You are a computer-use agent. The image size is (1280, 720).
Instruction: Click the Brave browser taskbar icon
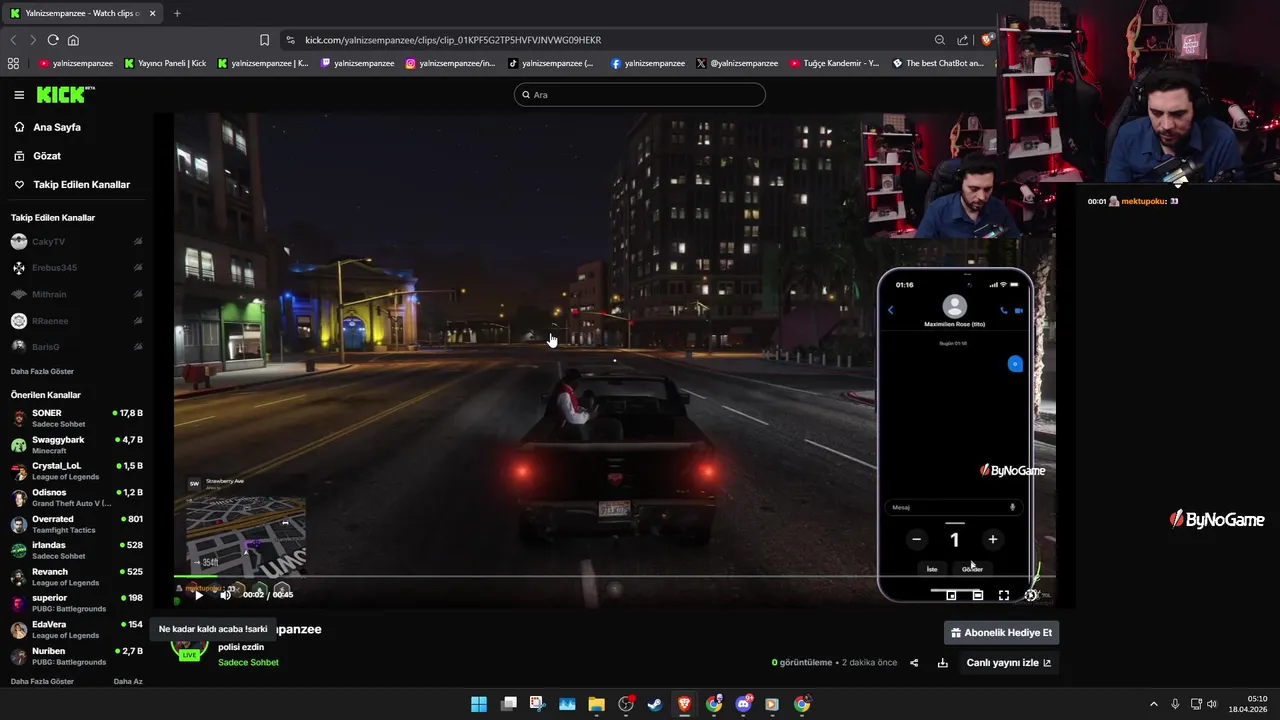coord(684,704)
